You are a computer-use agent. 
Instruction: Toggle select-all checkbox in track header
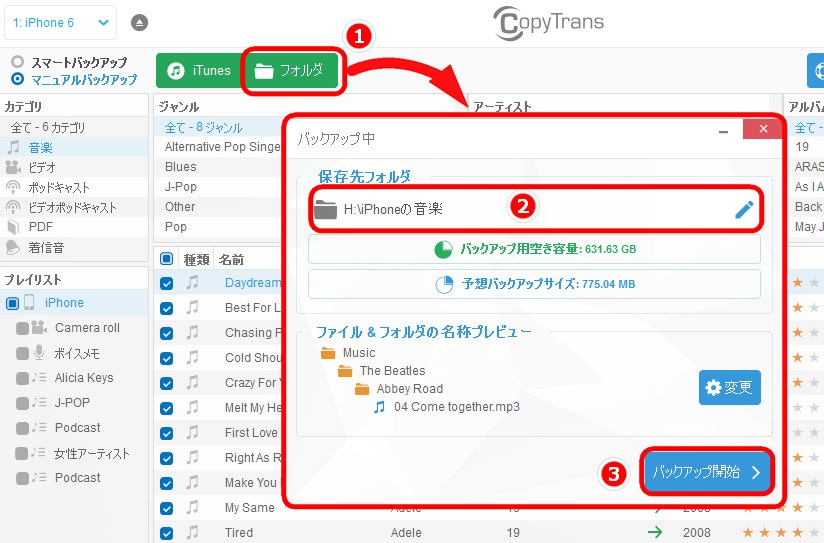point(167,259)
